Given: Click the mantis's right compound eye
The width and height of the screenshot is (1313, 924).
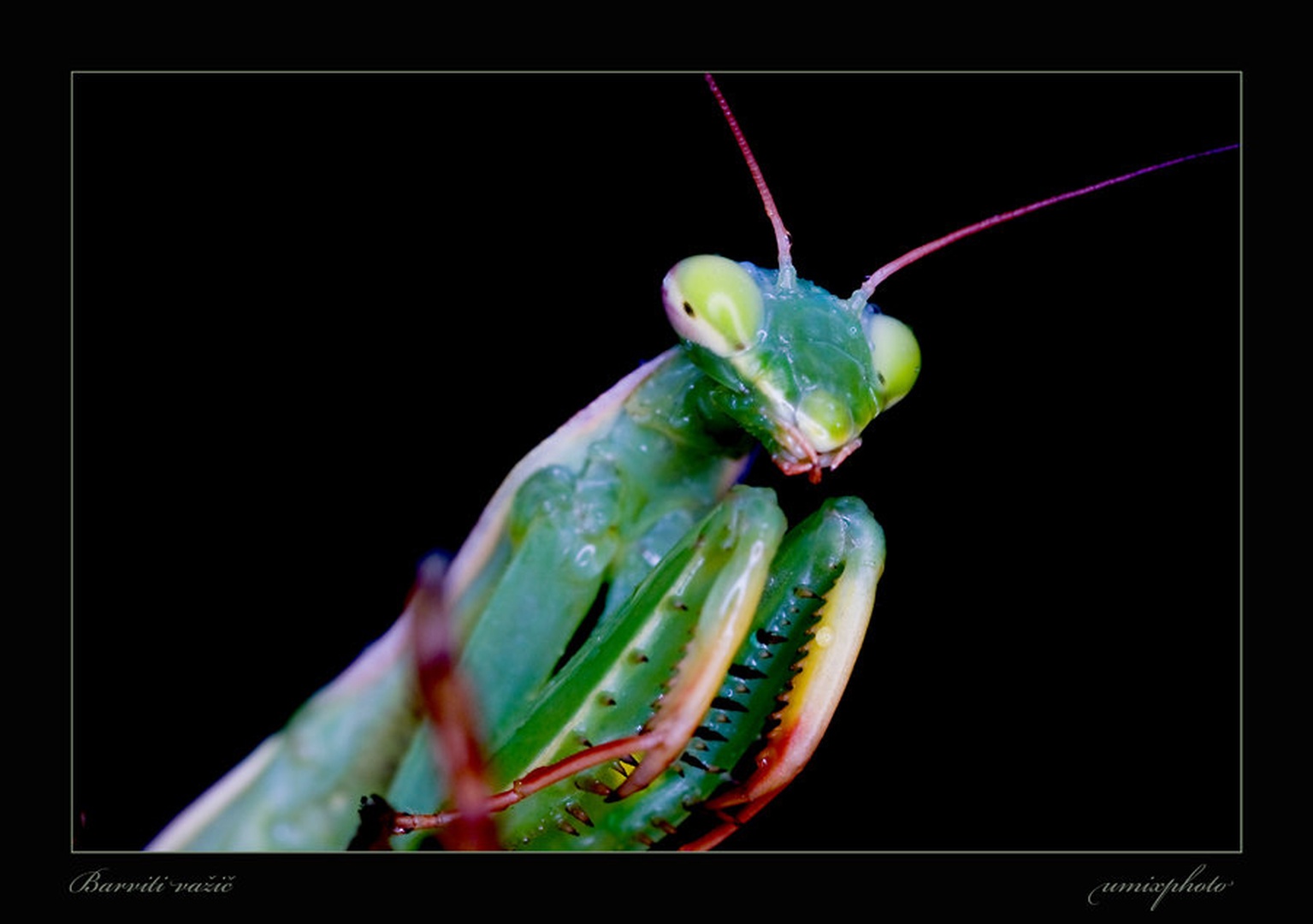Looking at the screenshot, I should [893, 359].
